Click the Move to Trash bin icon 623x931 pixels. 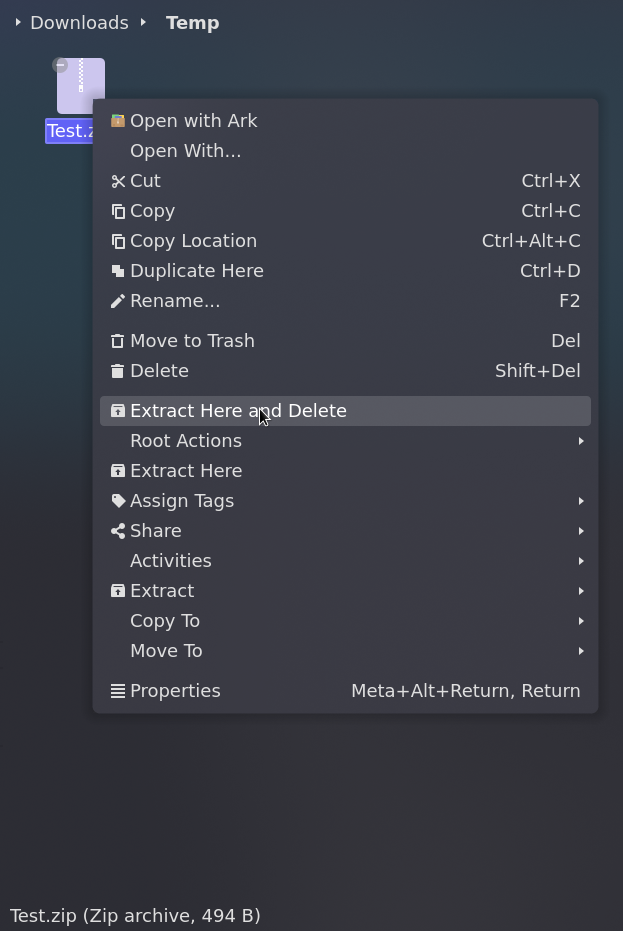(x=118, y=341)
